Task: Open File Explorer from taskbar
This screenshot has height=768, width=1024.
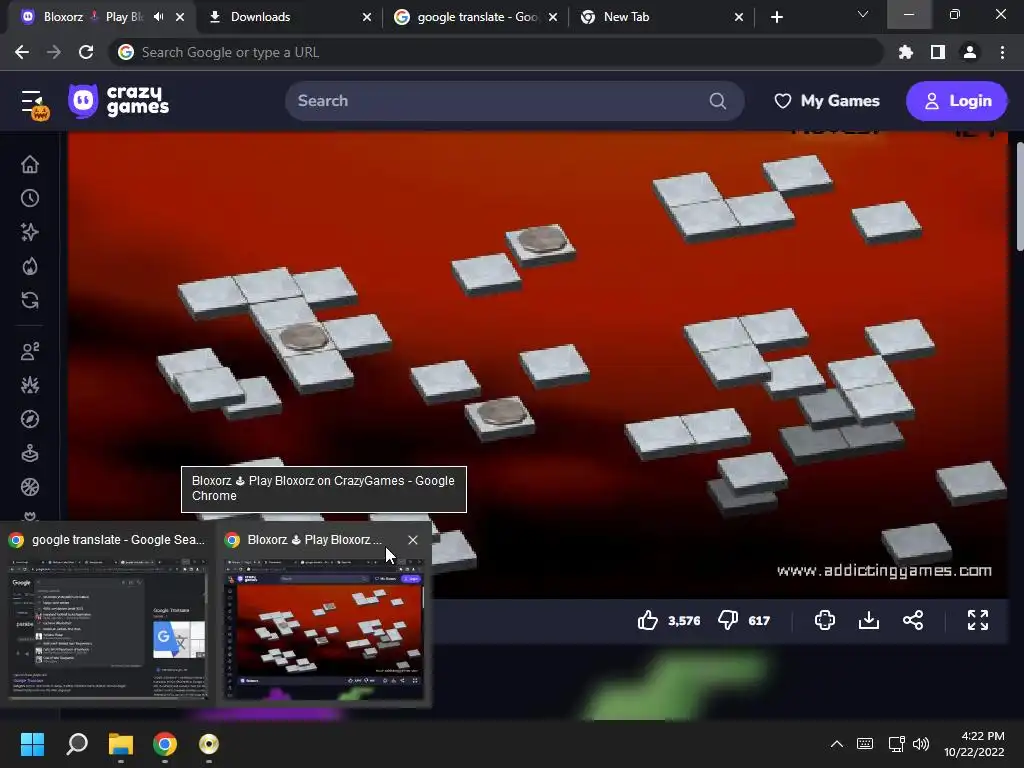Action: pos(121,744)
